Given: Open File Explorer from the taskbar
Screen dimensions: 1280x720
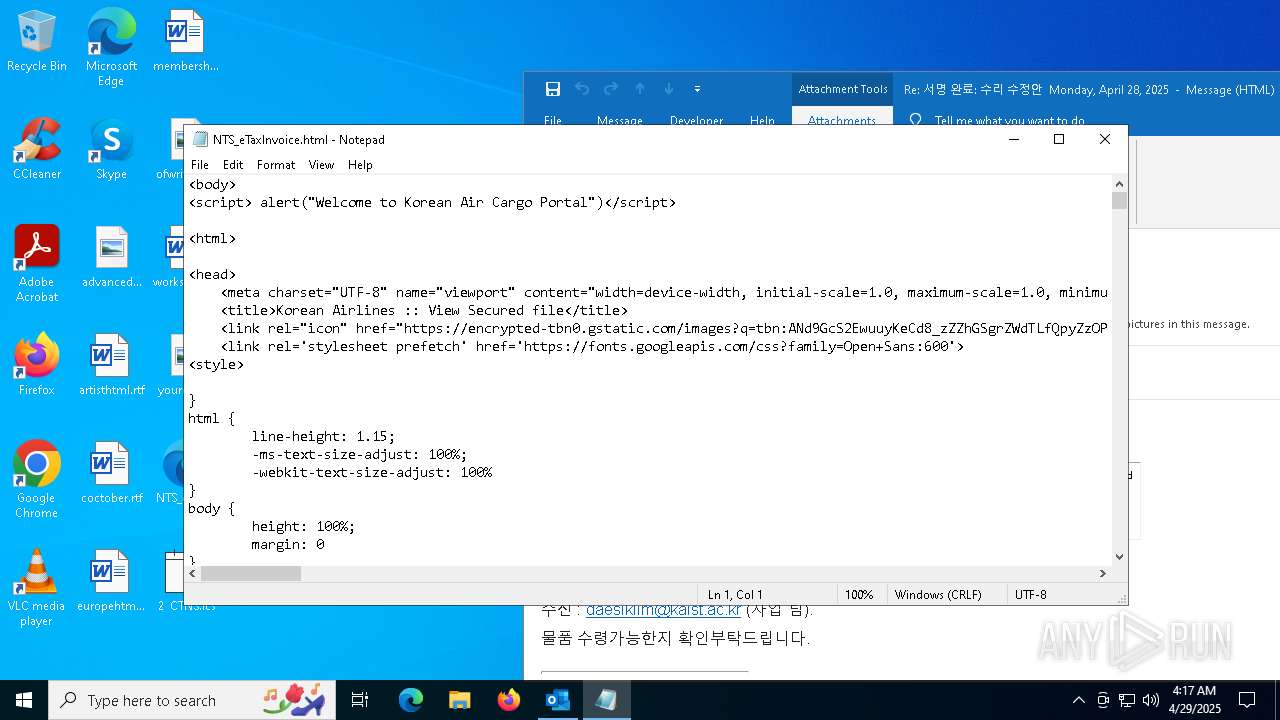Looking at the screenshot, I should click(460, 700).
